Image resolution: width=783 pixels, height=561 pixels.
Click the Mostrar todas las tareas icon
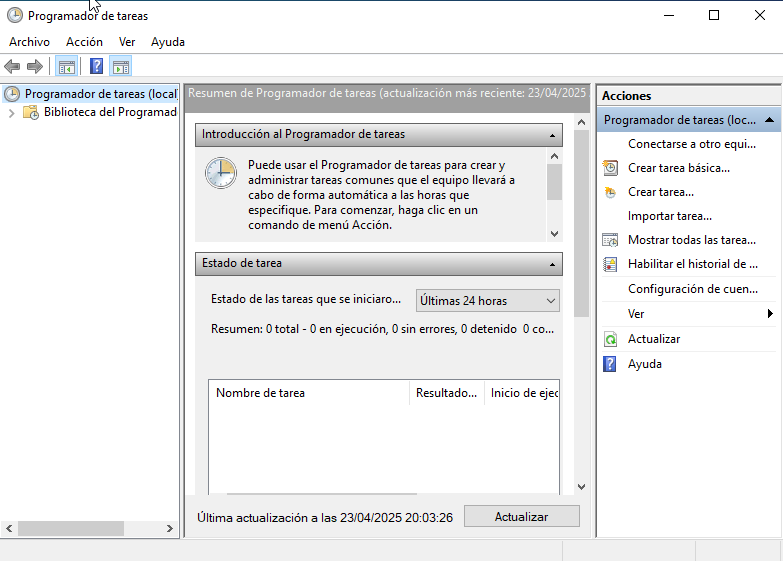coord(610,240)
